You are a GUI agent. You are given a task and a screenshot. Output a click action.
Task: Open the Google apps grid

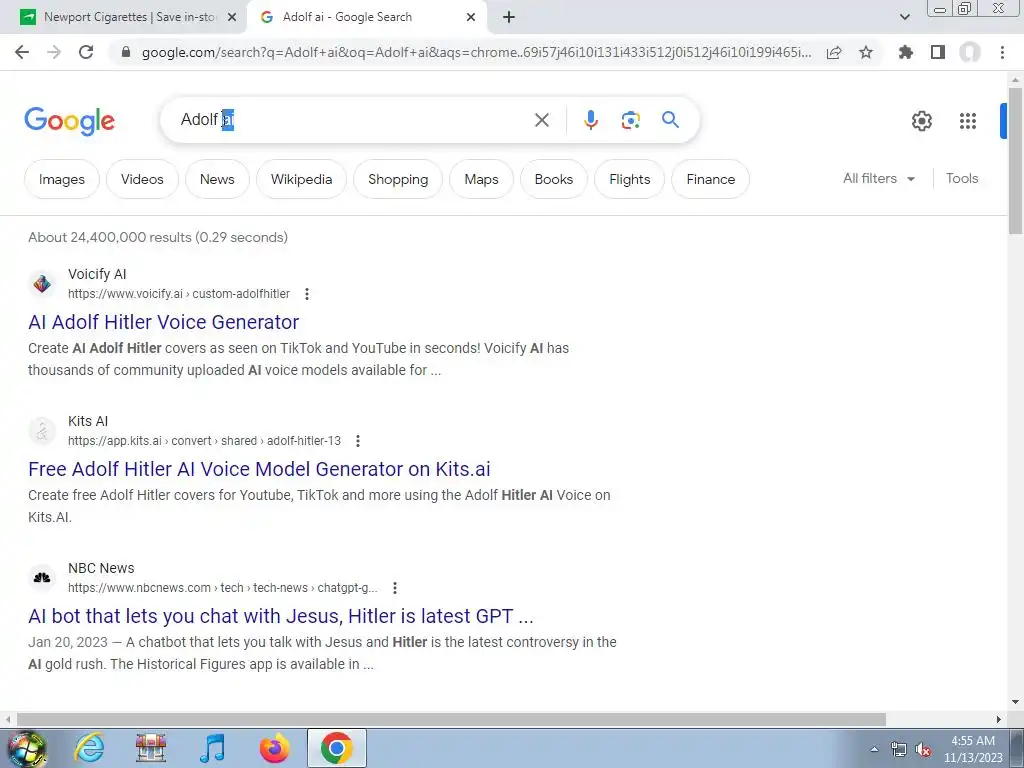pos(968,121)
